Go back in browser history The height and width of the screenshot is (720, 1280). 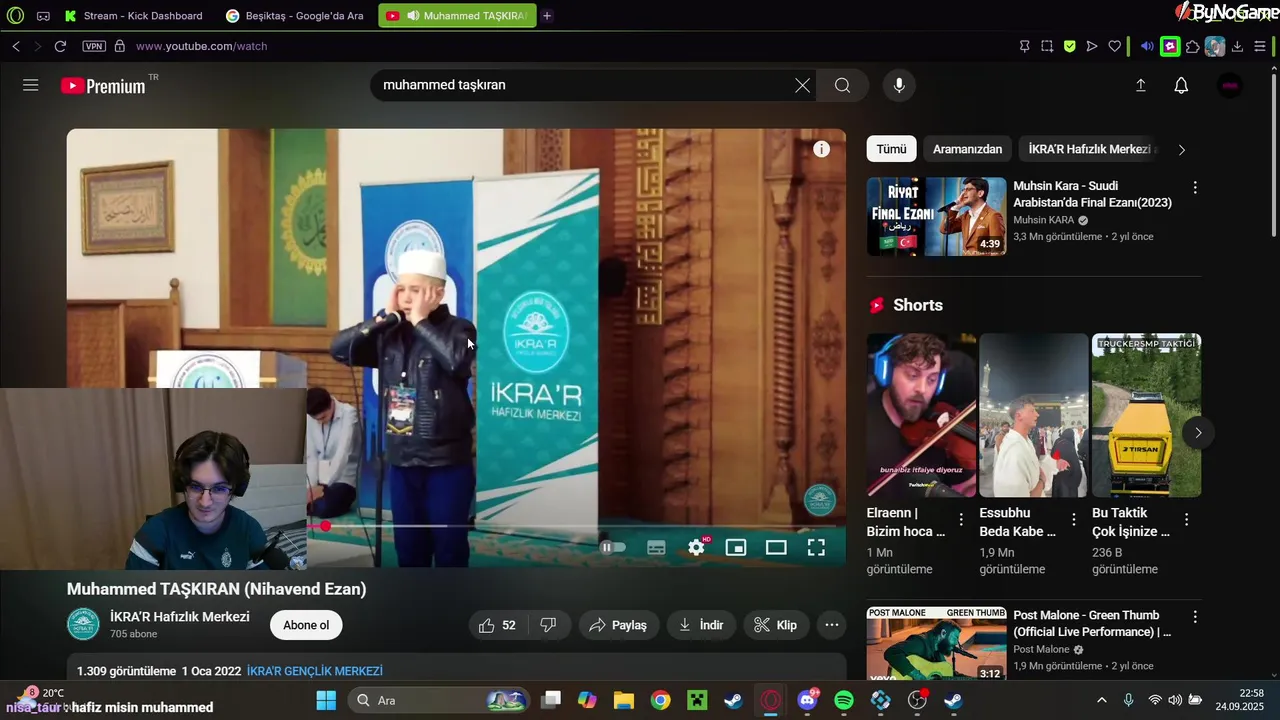pyautogui.click(x=16, y=46)
